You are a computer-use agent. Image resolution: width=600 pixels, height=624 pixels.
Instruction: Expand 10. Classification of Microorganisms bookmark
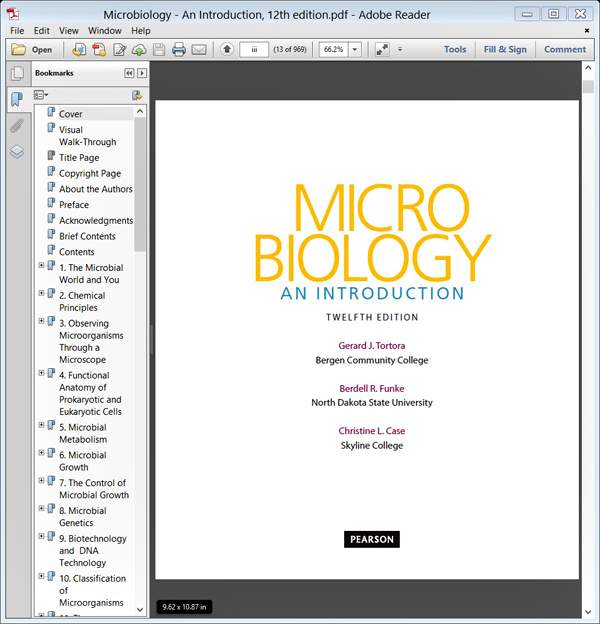coord(41,576)
